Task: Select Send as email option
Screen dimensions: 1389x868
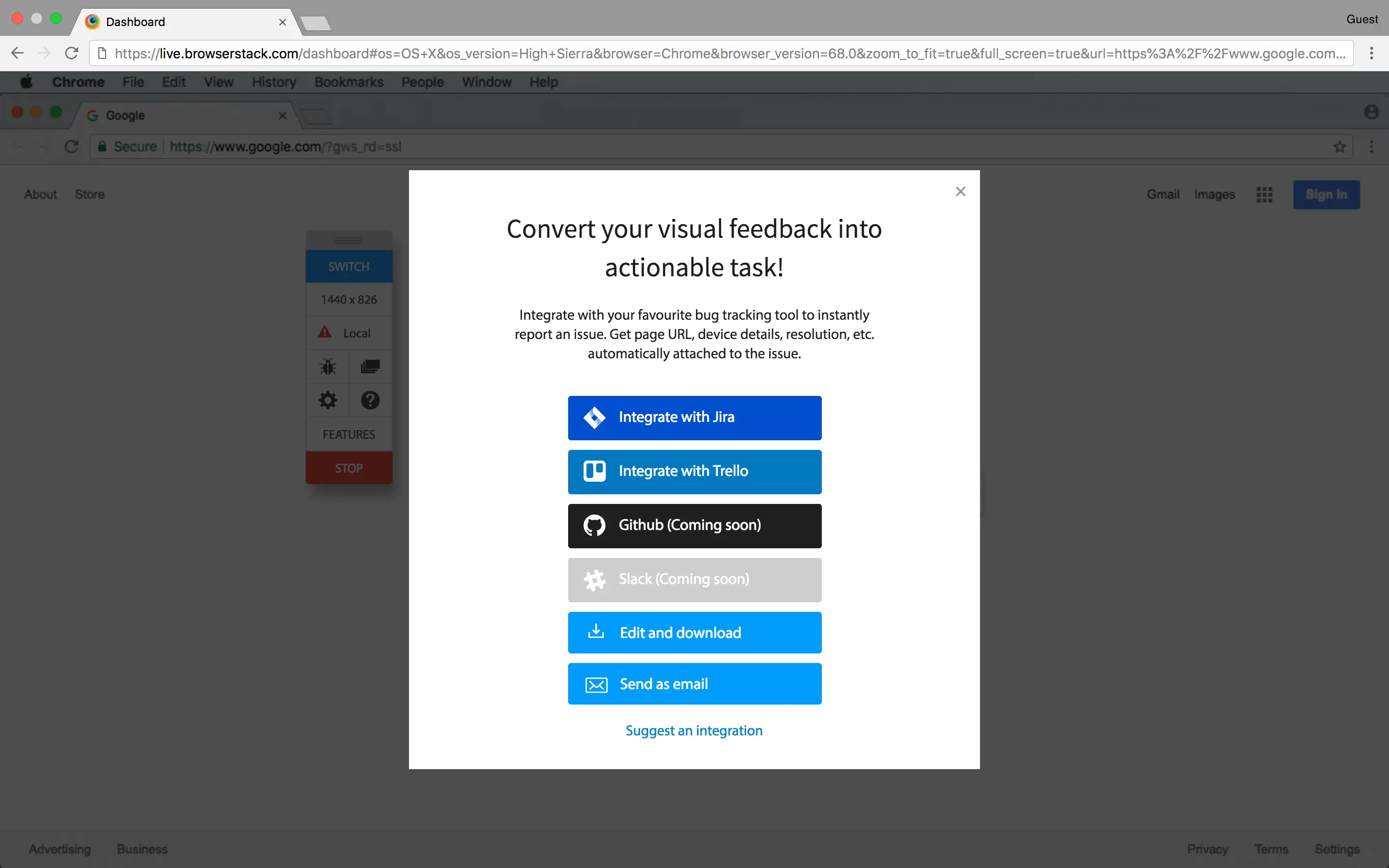Action: (694, 684)
